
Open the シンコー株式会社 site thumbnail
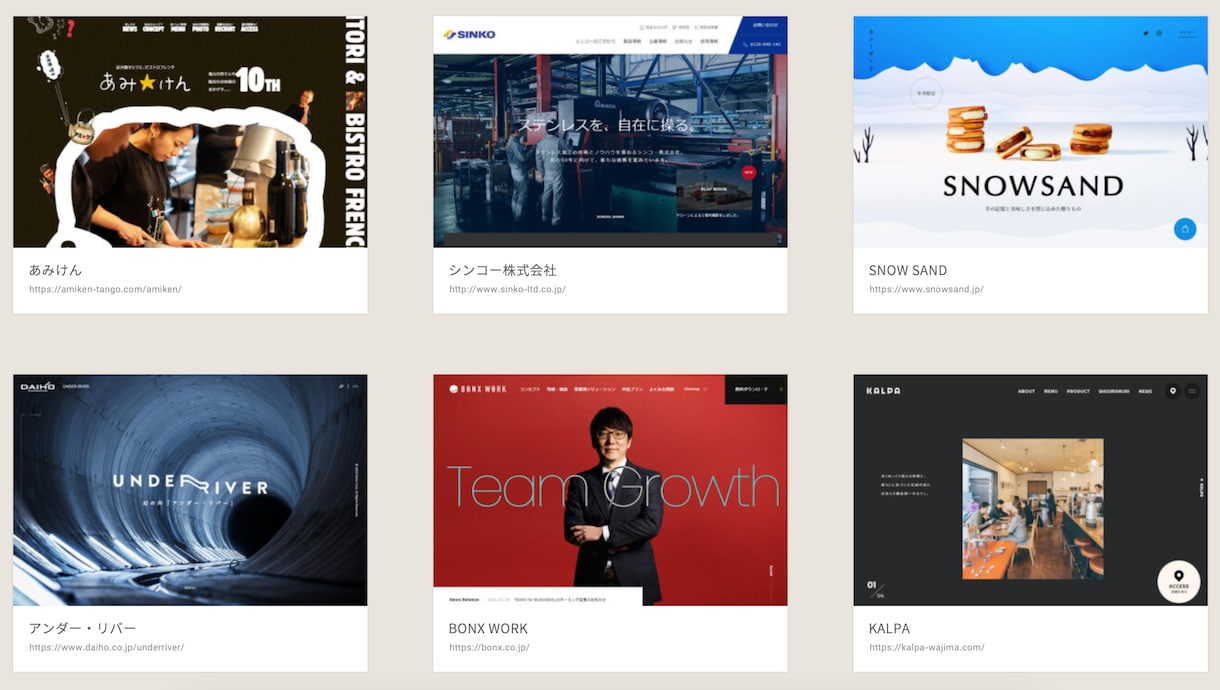610,131
